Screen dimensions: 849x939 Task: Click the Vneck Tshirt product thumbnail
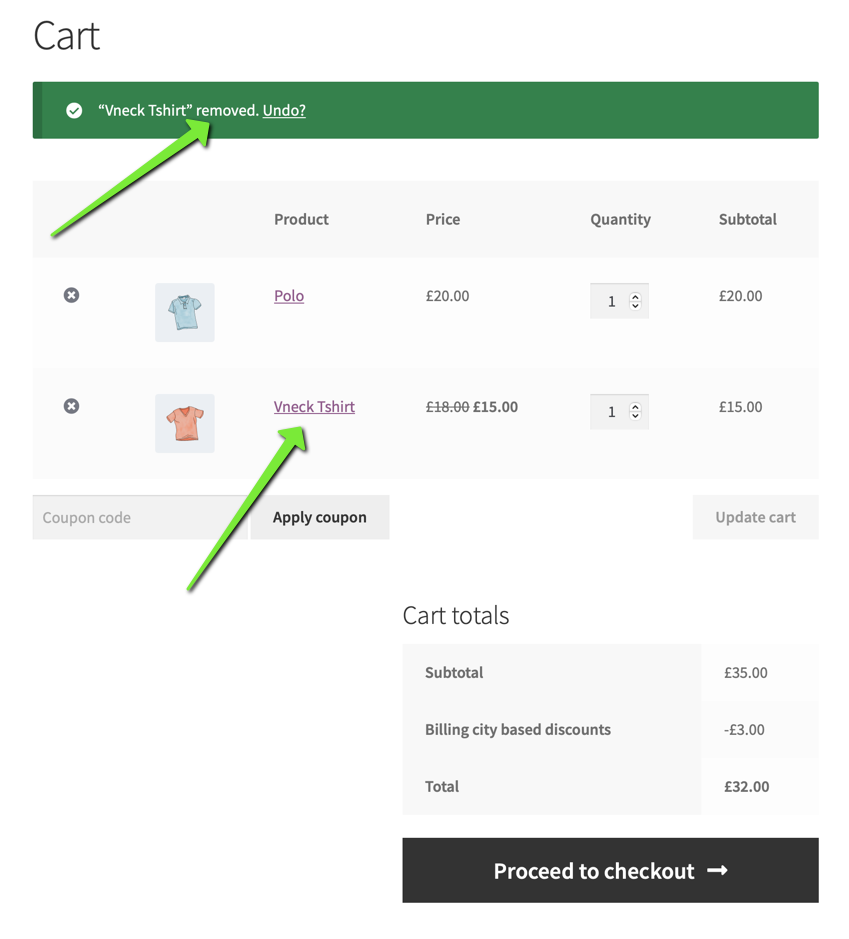click(x=184, y=423)
